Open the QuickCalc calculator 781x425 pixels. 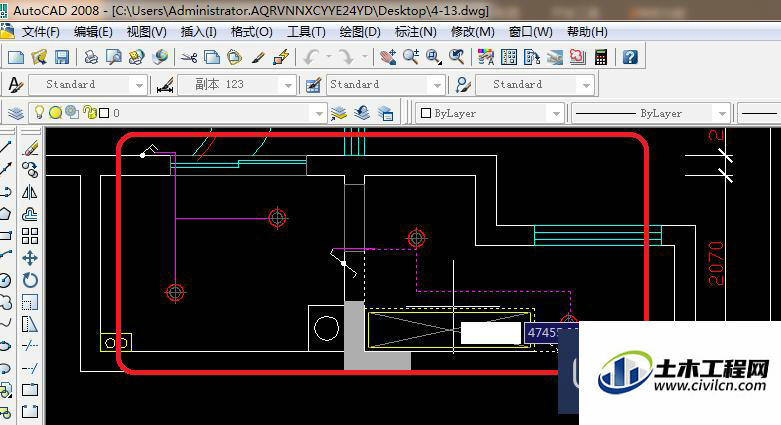pyautogui.click(x=601, y=57)
